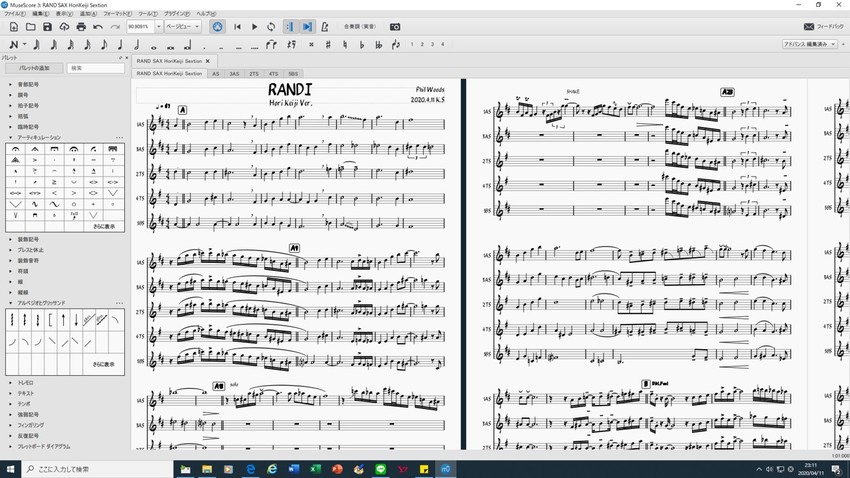Viewport: 850px width, 478px height.
Task: Switch to the AS part tab
Action: click(216, 74)
